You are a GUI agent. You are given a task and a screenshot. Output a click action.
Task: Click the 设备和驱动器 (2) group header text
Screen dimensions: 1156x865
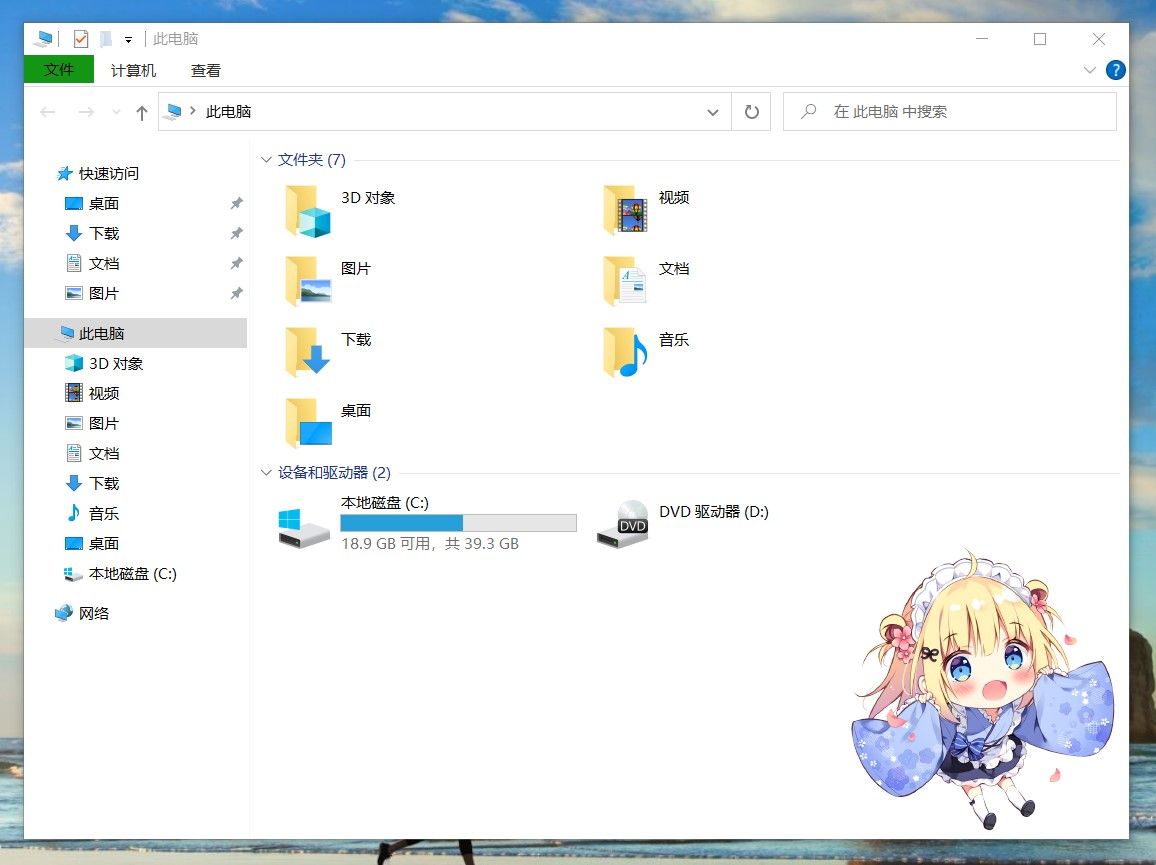tap(334, 473)
